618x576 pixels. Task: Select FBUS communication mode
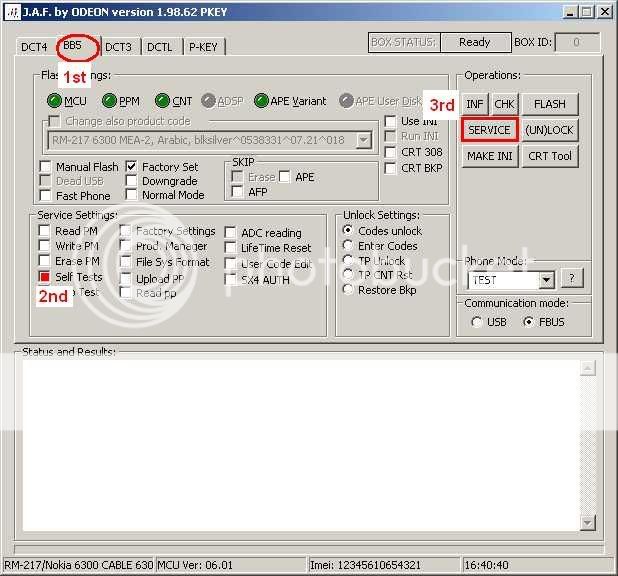(528, 322)
